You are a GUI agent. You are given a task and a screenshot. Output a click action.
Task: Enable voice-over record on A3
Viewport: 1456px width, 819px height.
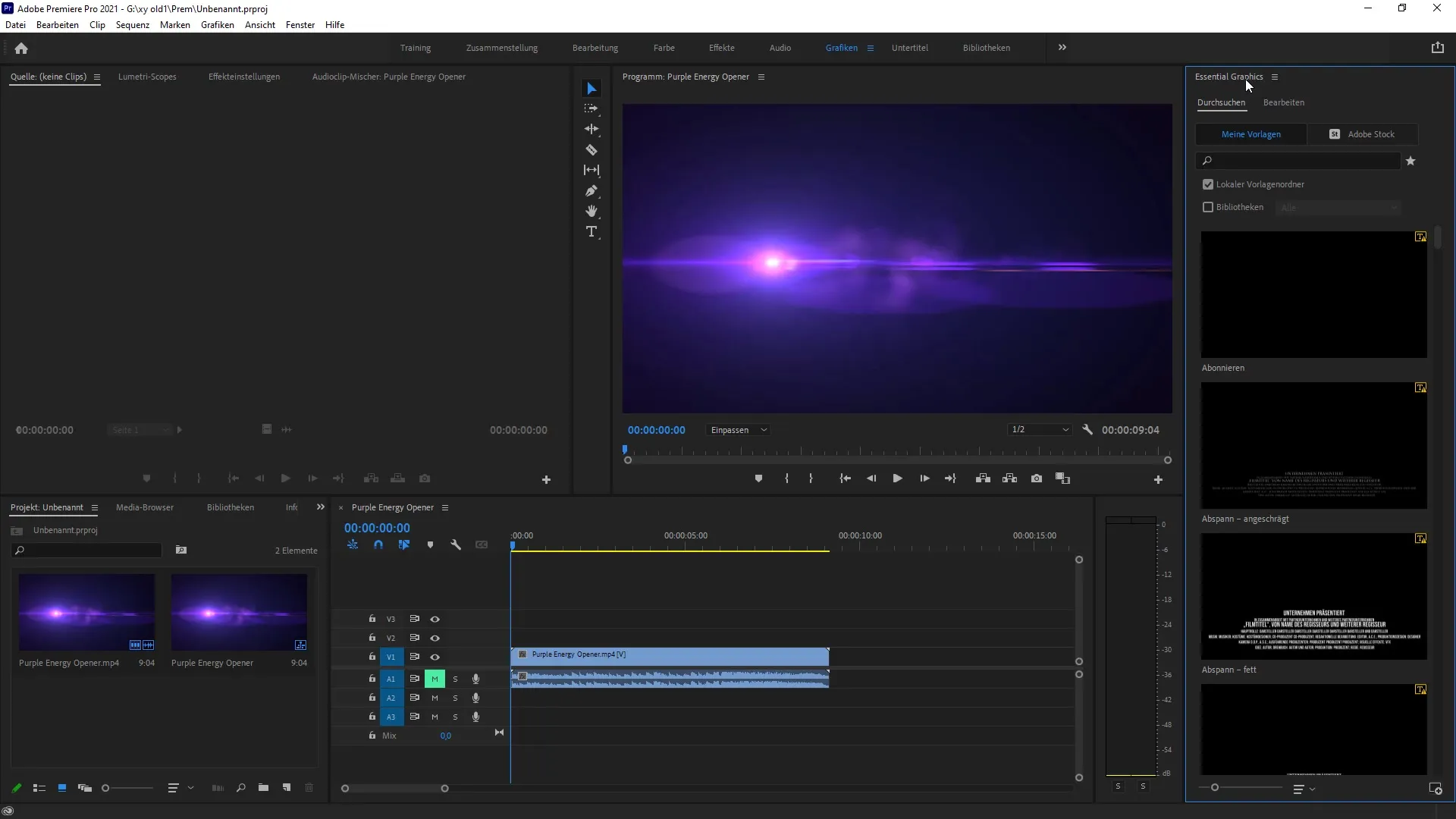(x=475, y=717)
